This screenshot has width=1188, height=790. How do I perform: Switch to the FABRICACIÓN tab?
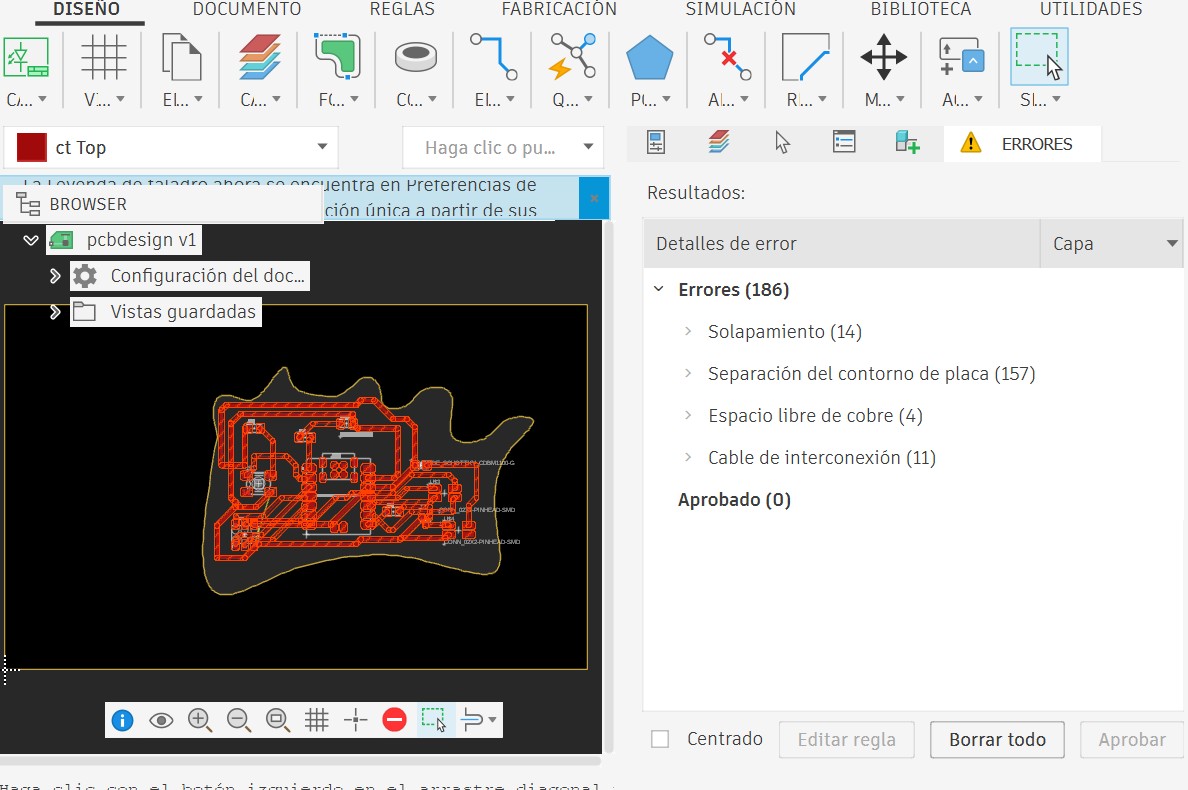(559, 9)
